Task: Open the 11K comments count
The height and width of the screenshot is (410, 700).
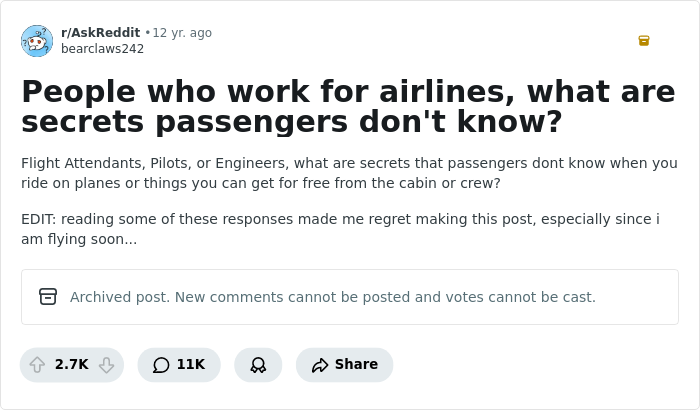Action: tap(191, 365)
